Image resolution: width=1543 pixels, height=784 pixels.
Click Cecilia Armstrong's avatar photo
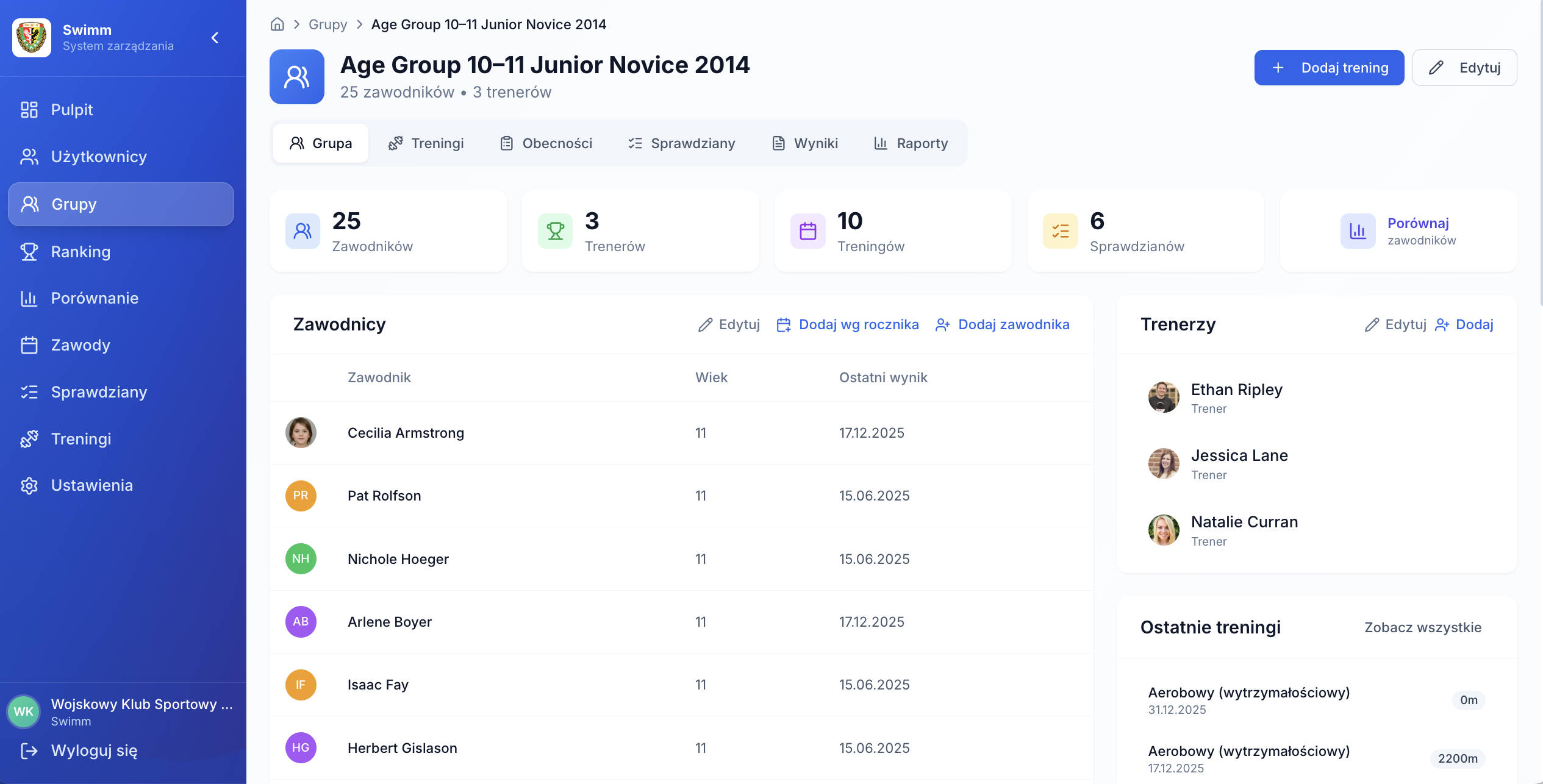tap(301, 433)
